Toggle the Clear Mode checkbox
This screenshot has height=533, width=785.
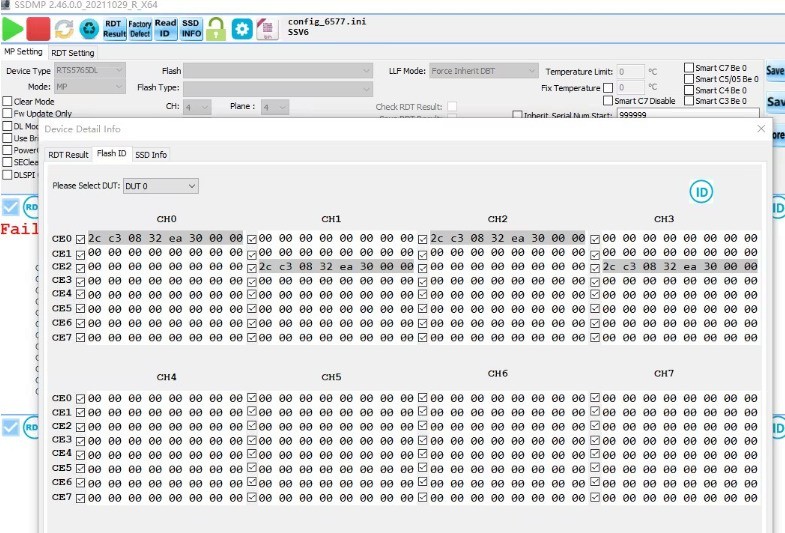pos(8,101)
